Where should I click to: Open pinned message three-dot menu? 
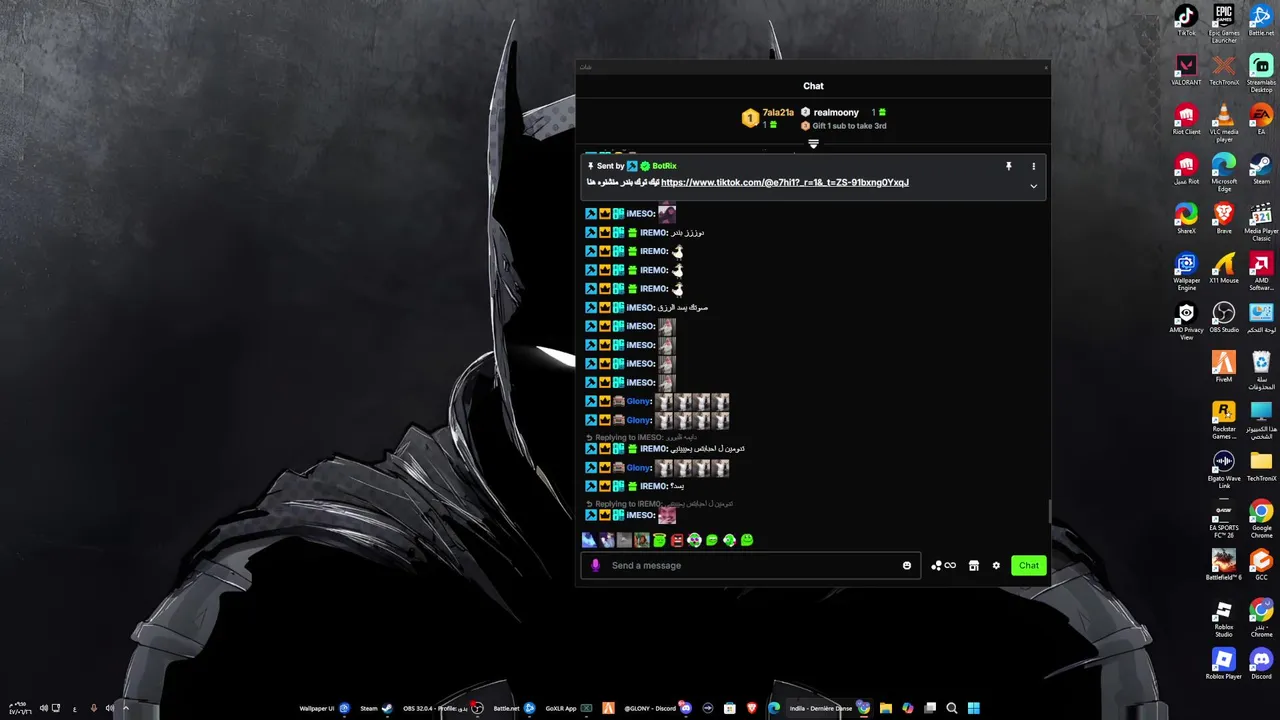pyautogui.click(x=1033, y=166)
